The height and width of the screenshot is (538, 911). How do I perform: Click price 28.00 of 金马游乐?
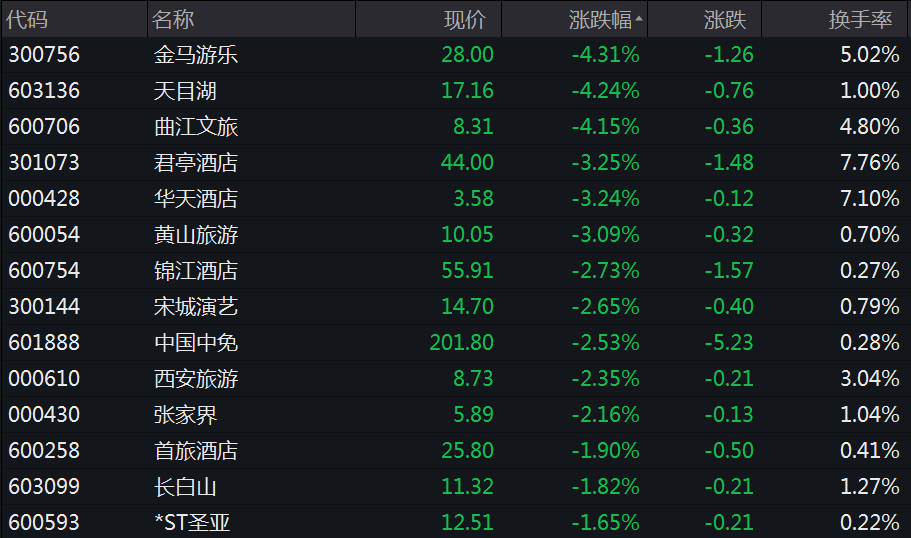click(x=467, y=55)
